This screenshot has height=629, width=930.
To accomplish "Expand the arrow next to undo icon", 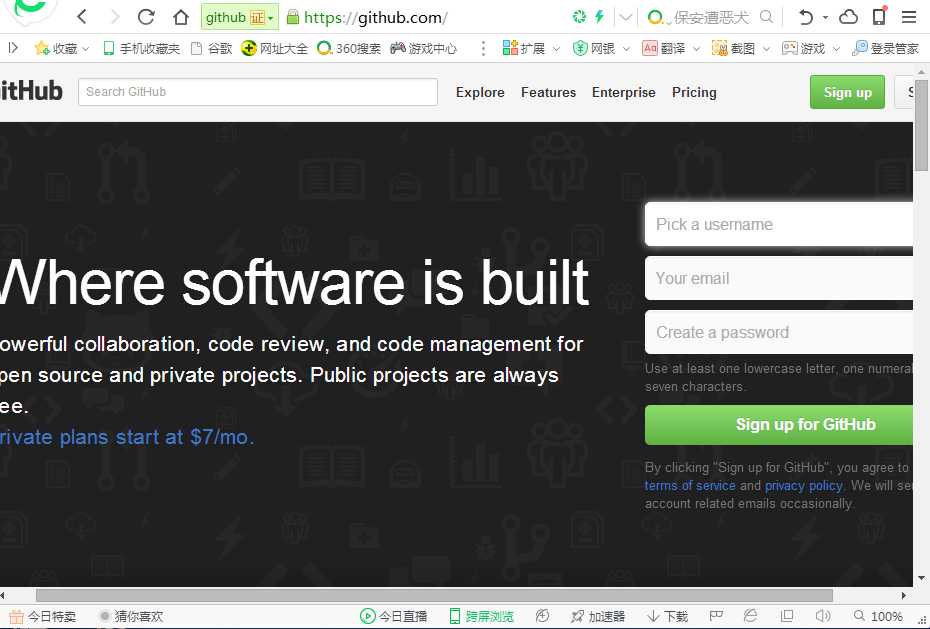I will click(825, 17).
